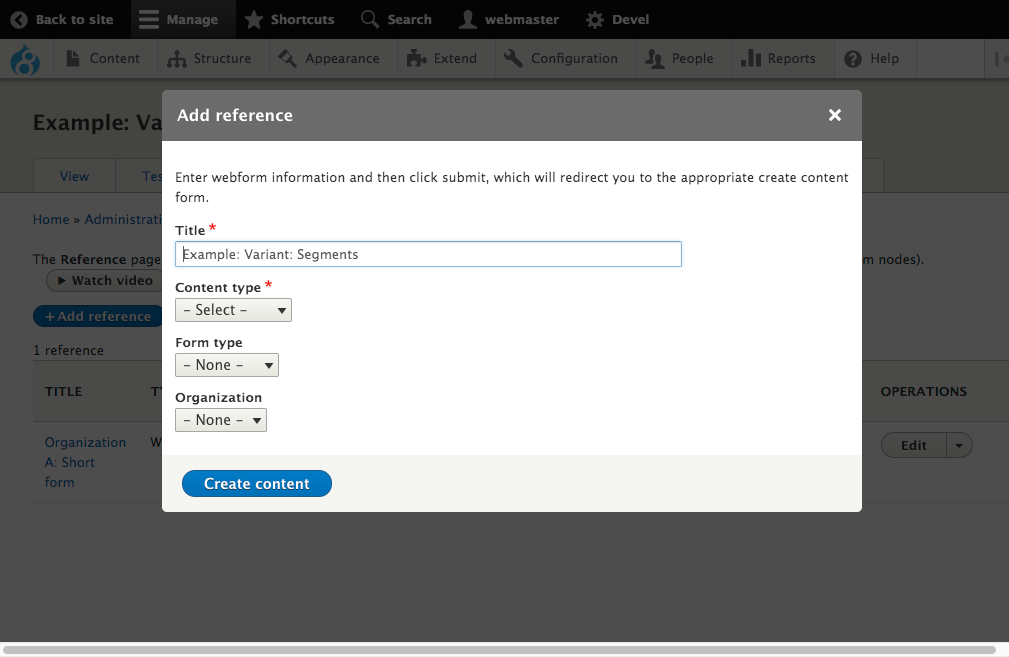Click the Edit button in Operations
This screenshot has width=1009, height=657.
(x=913, y=445)
